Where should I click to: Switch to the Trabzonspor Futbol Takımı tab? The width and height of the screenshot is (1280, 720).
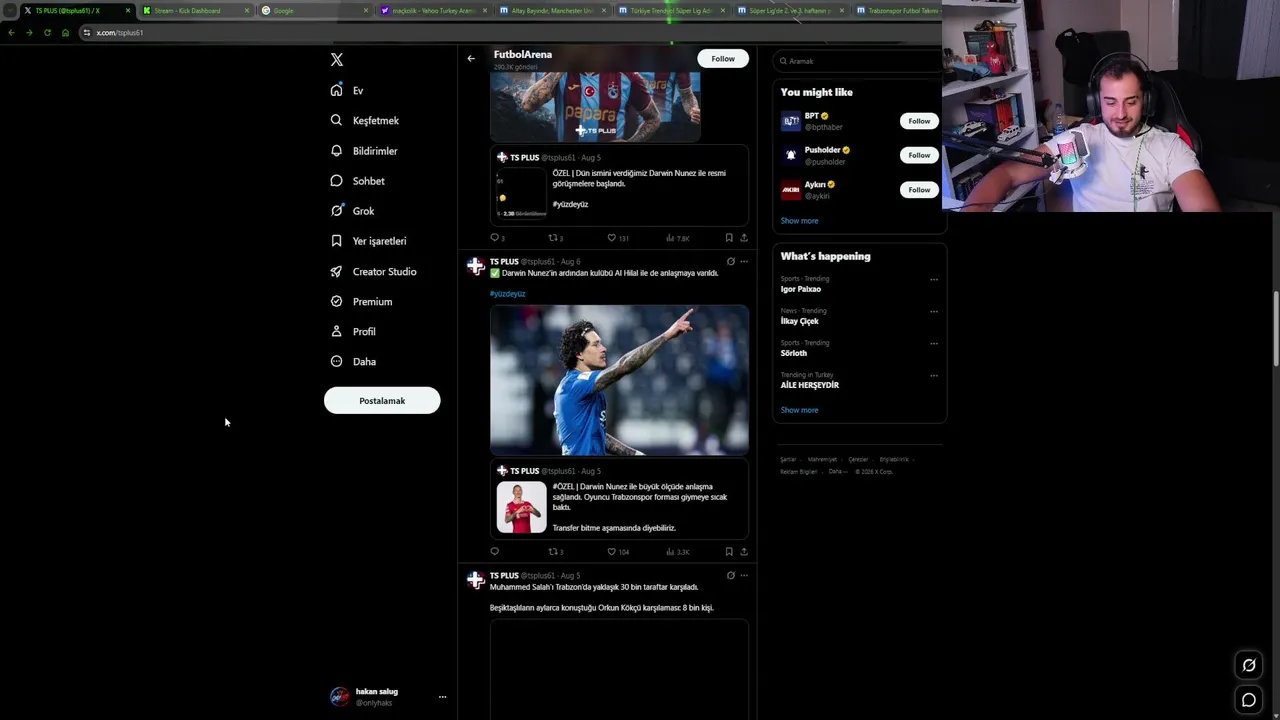click(x=897, y=11)
